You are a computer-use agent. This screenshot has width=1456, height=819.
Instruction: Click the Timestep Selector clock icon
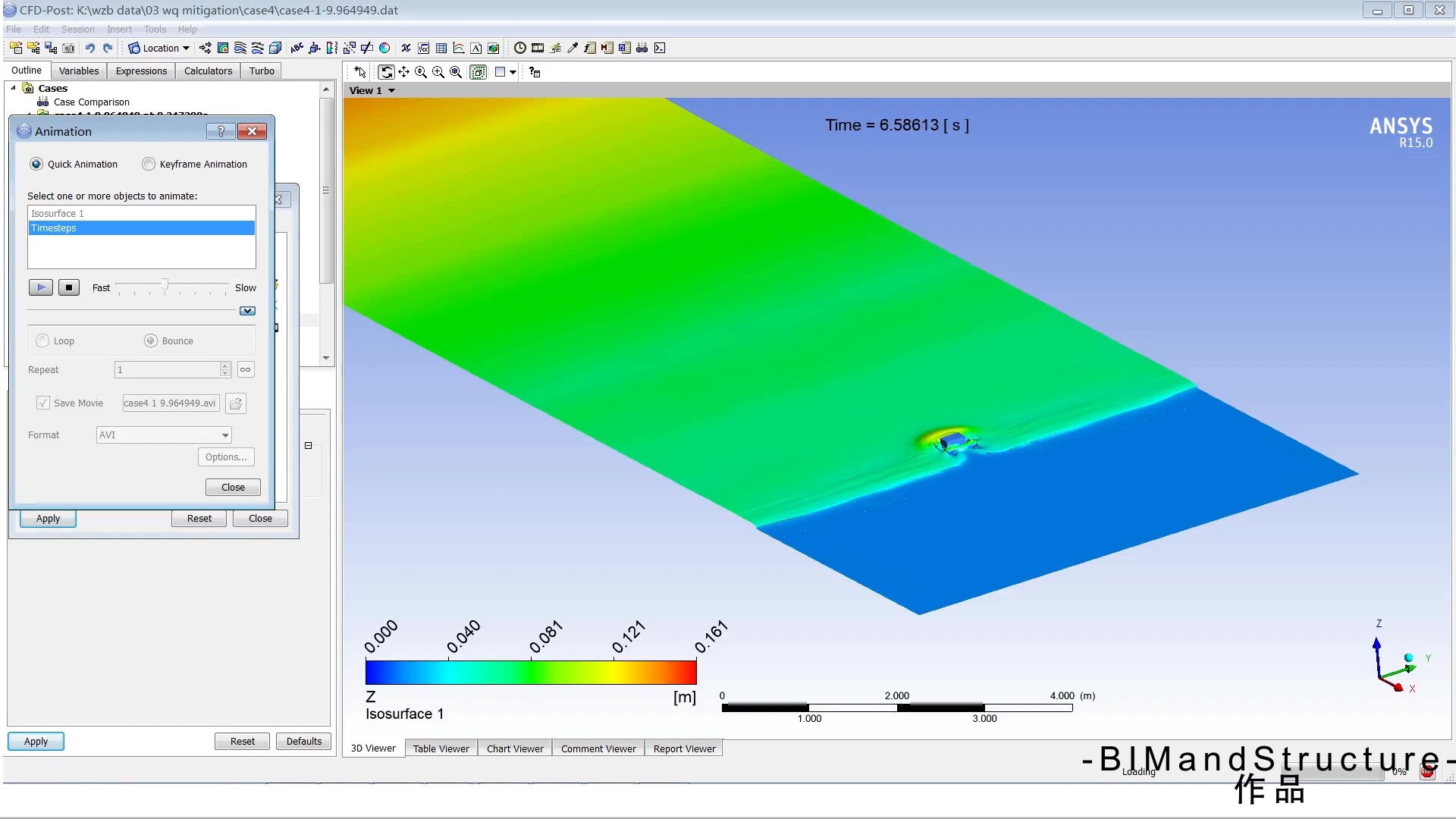520,48
